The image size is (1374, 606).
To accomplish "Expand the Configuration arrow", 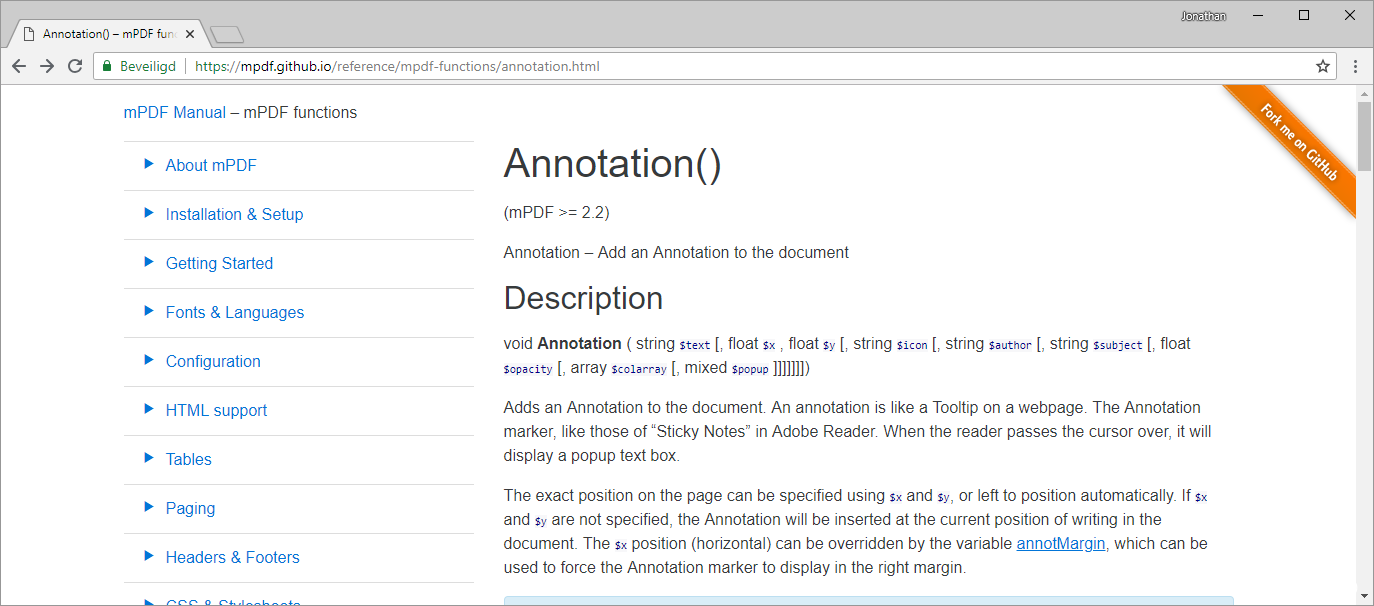I will click(149, 360).
